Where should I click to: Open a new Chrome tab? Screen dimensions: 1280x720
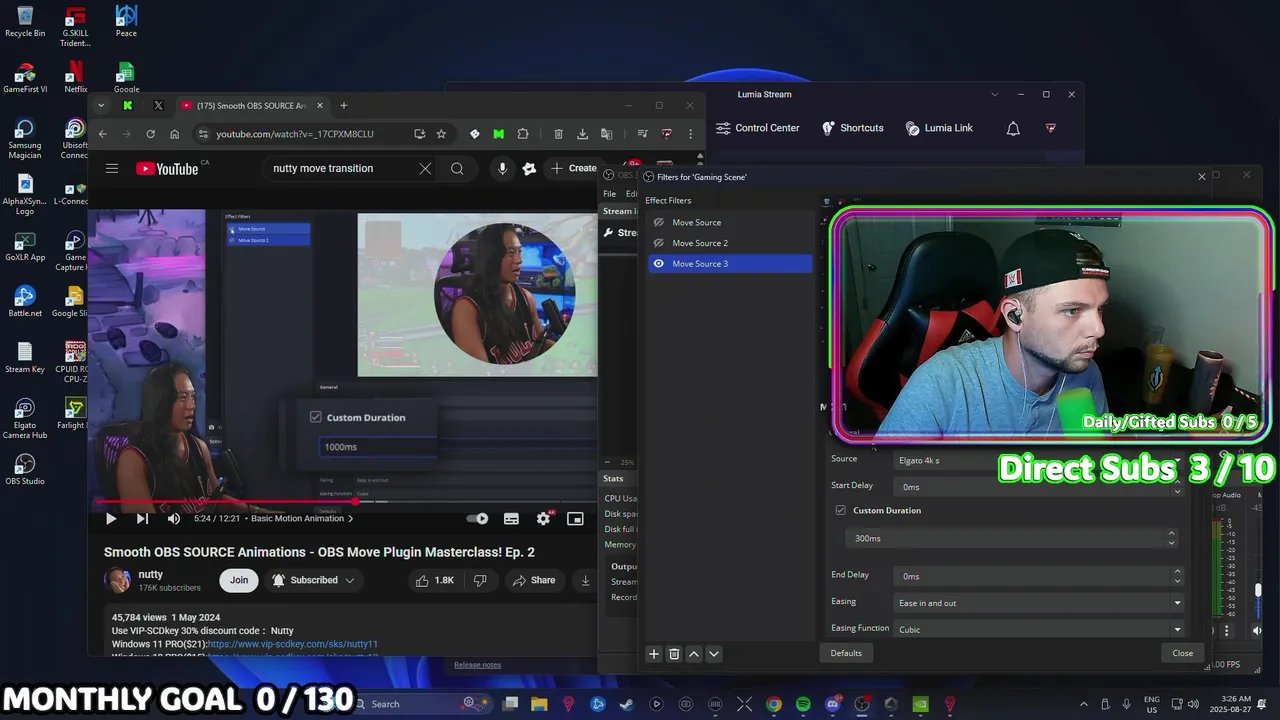[x=344, y=105]
